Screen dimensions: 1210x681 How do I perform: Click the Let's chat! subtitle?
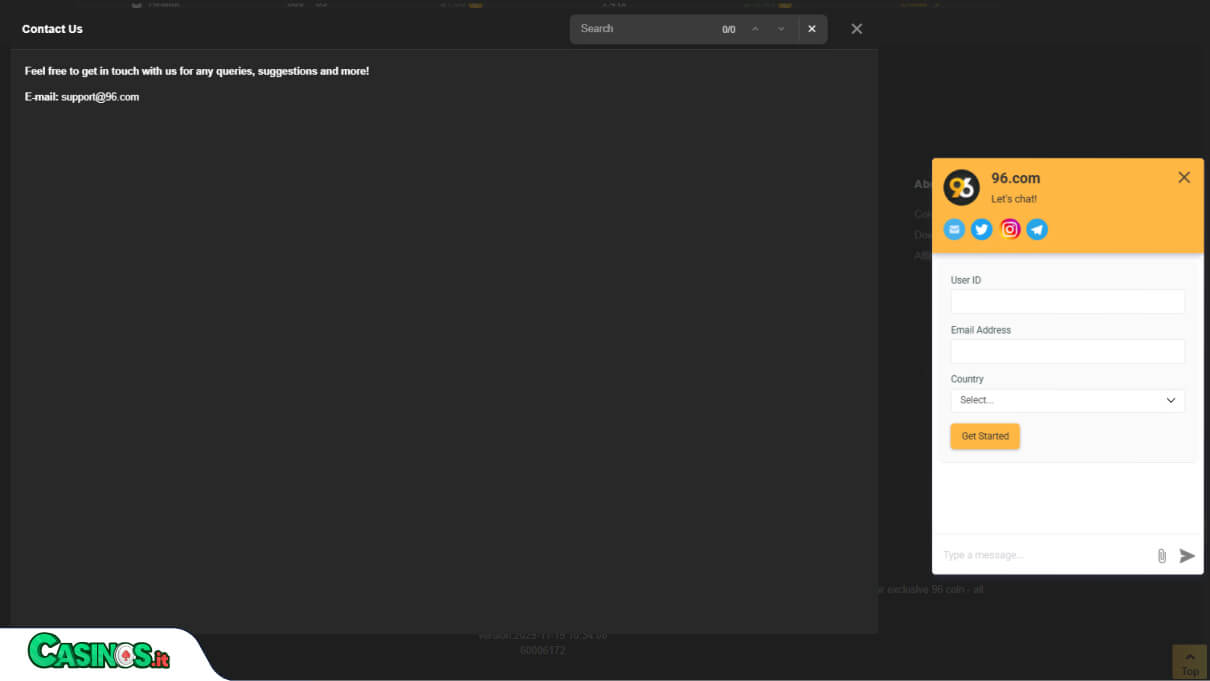[x=1014, y=199]
